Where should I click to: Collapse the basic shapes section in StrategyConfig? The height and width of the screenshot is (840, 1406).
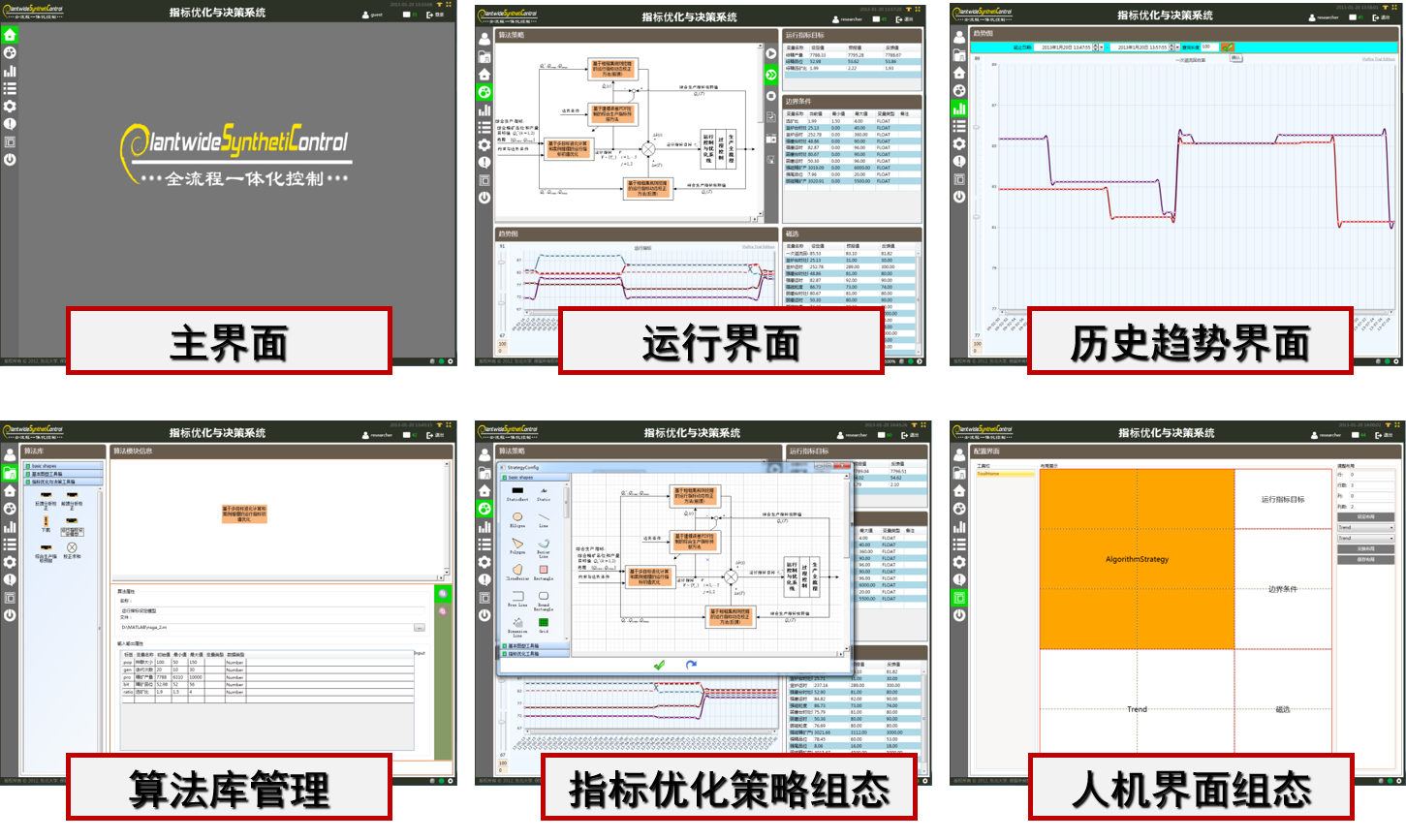(504, 478)
